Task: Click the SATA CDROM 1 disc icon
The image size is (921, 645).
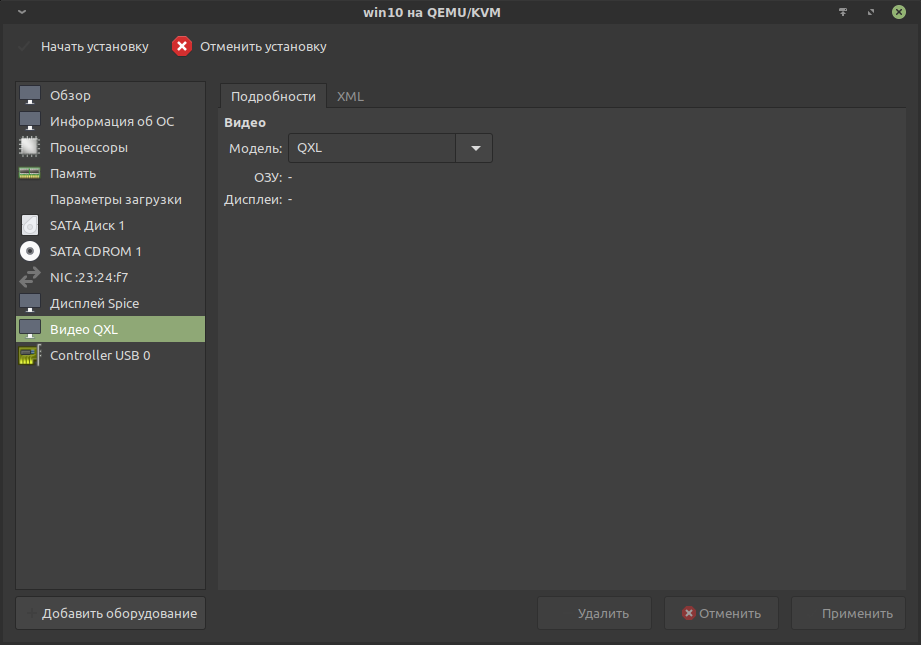Action: [30, 251]
